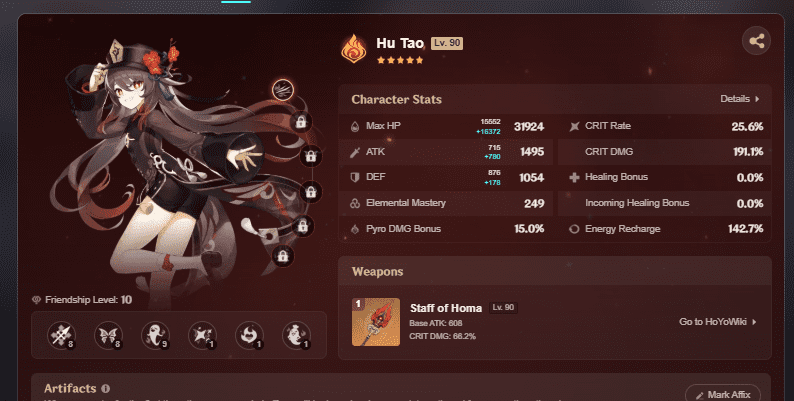Select the CRIT Rate stat row

(x=664, y=126)
